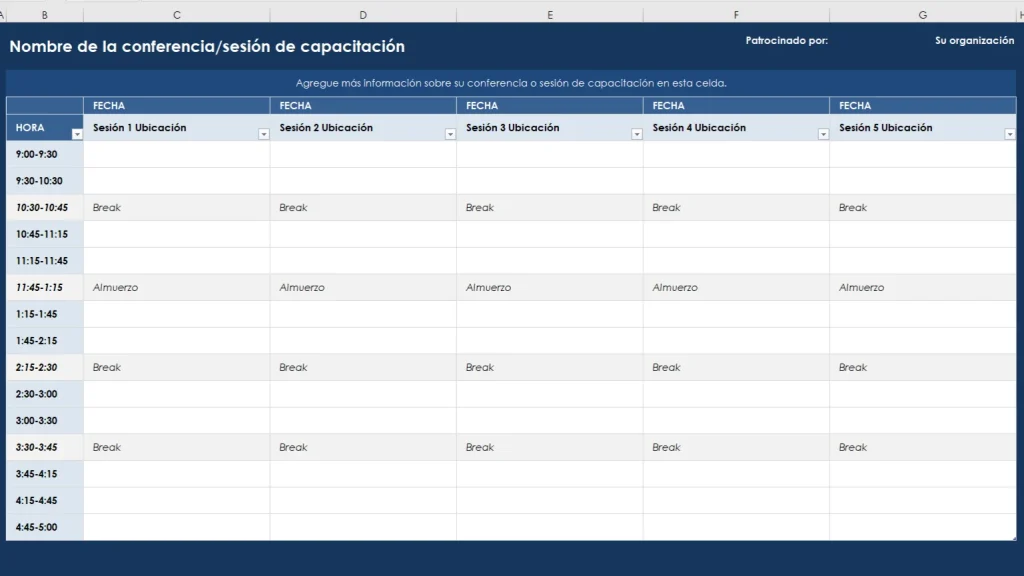1024x576 pixels.
Task: Select the Almuerzo cell under Sesión 3
Action: 550,287
